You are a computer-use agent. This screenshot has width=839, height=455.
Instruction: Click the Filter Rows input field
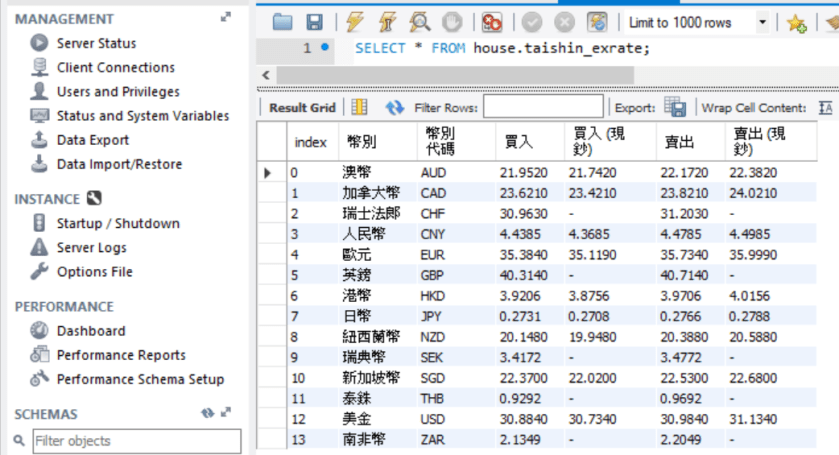pyautogui.click(x=543, y=107)
